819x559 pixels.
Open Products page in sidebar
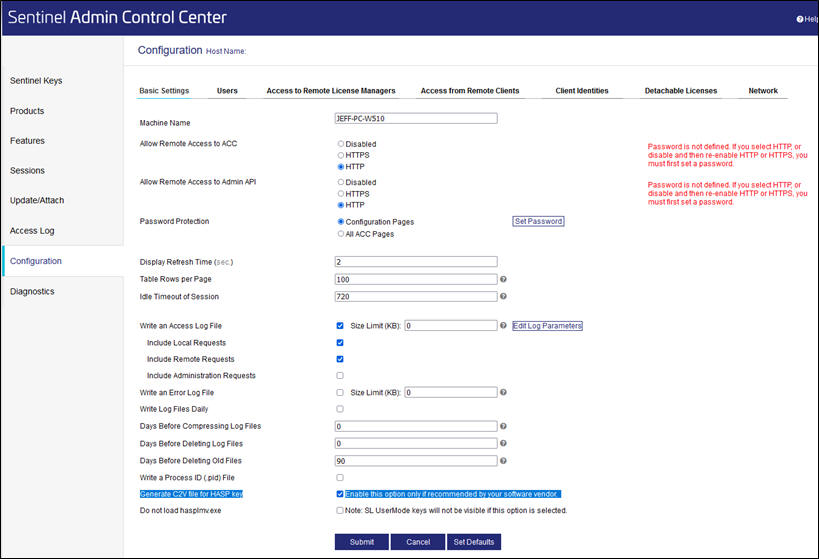pyautogui.click(x=27, y=111)
